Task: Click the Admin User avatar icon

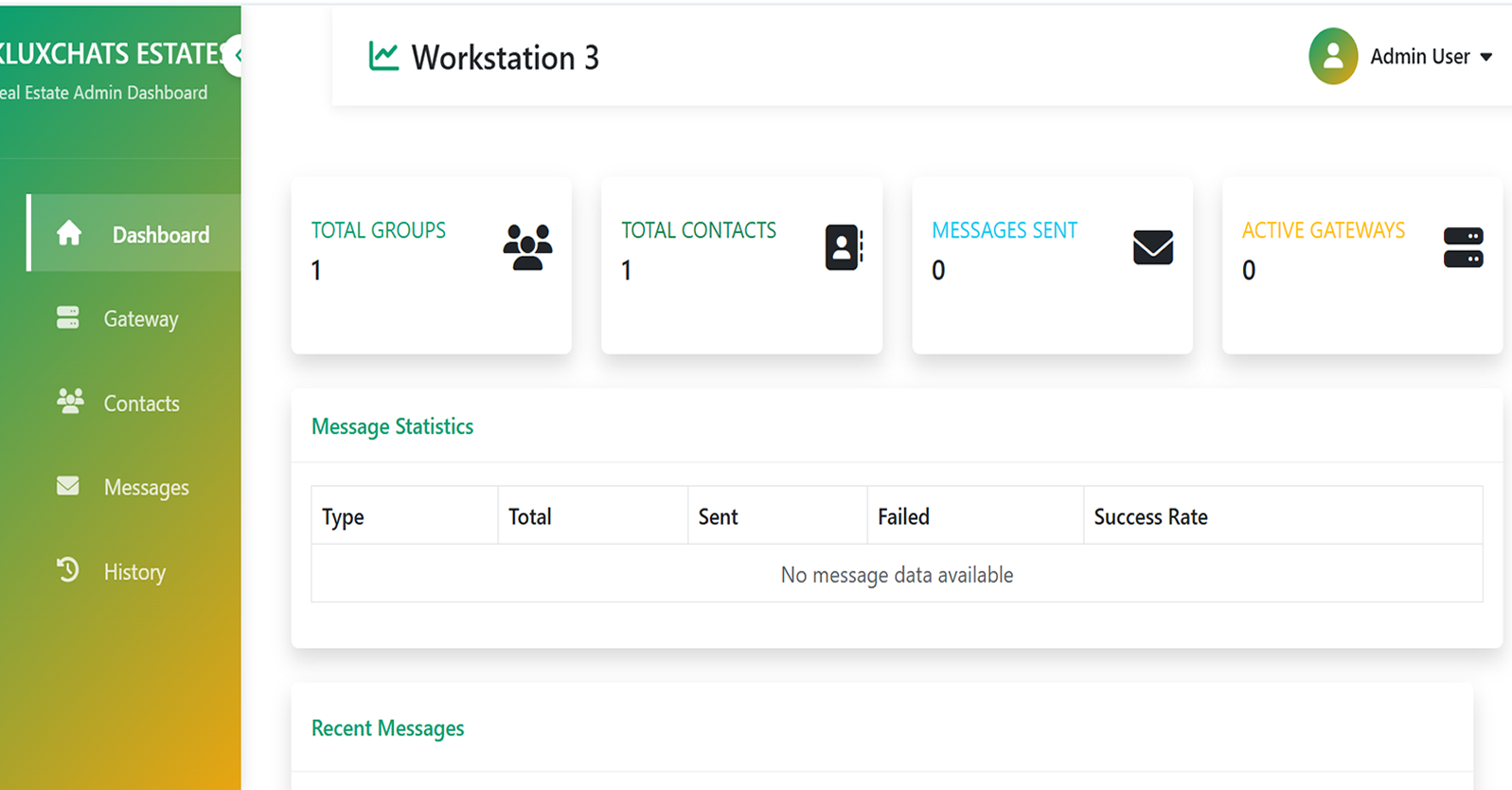Action: pos(1333,57)
